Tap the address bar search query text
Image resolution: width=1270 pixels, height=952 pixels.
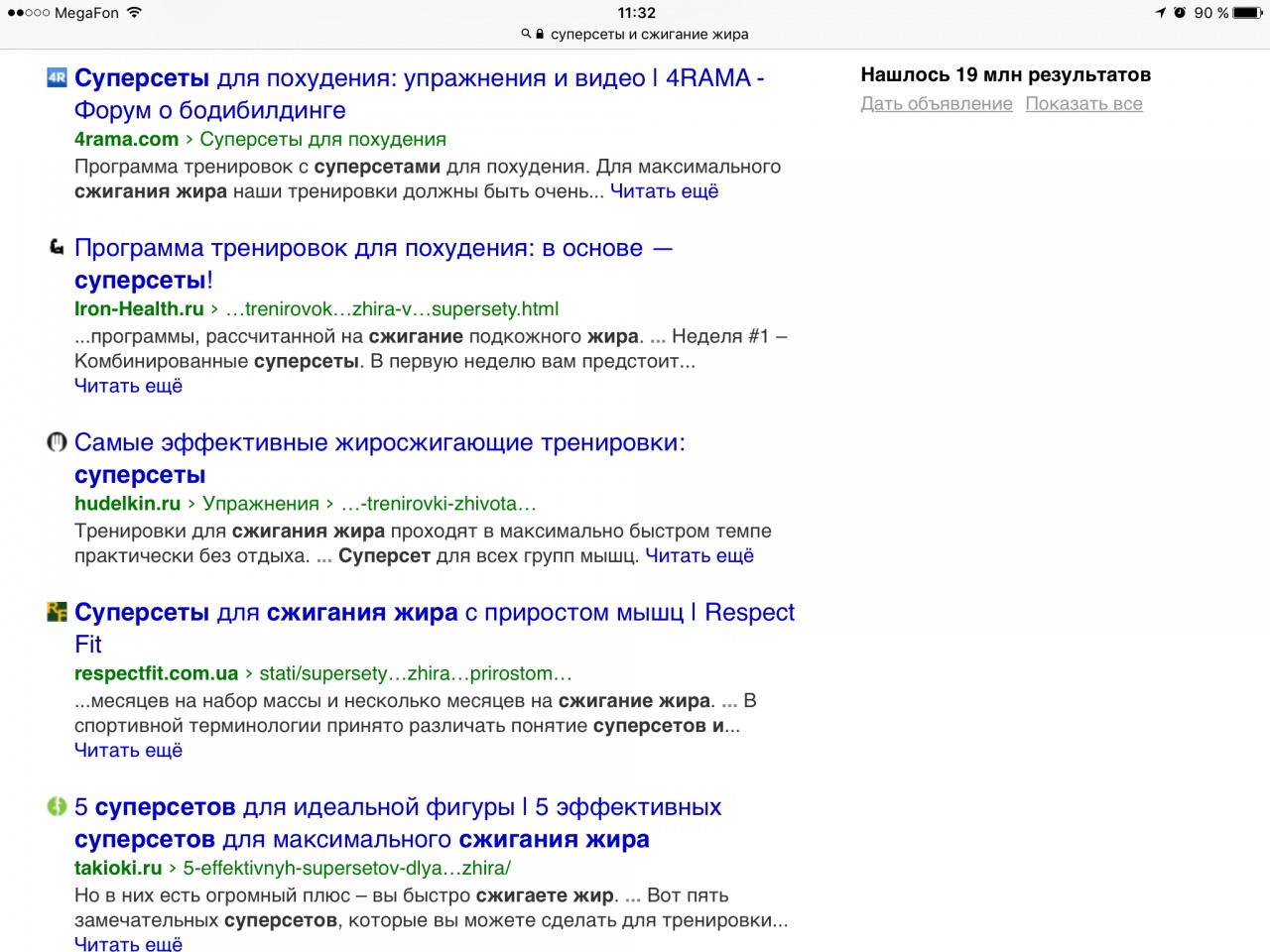649,34
